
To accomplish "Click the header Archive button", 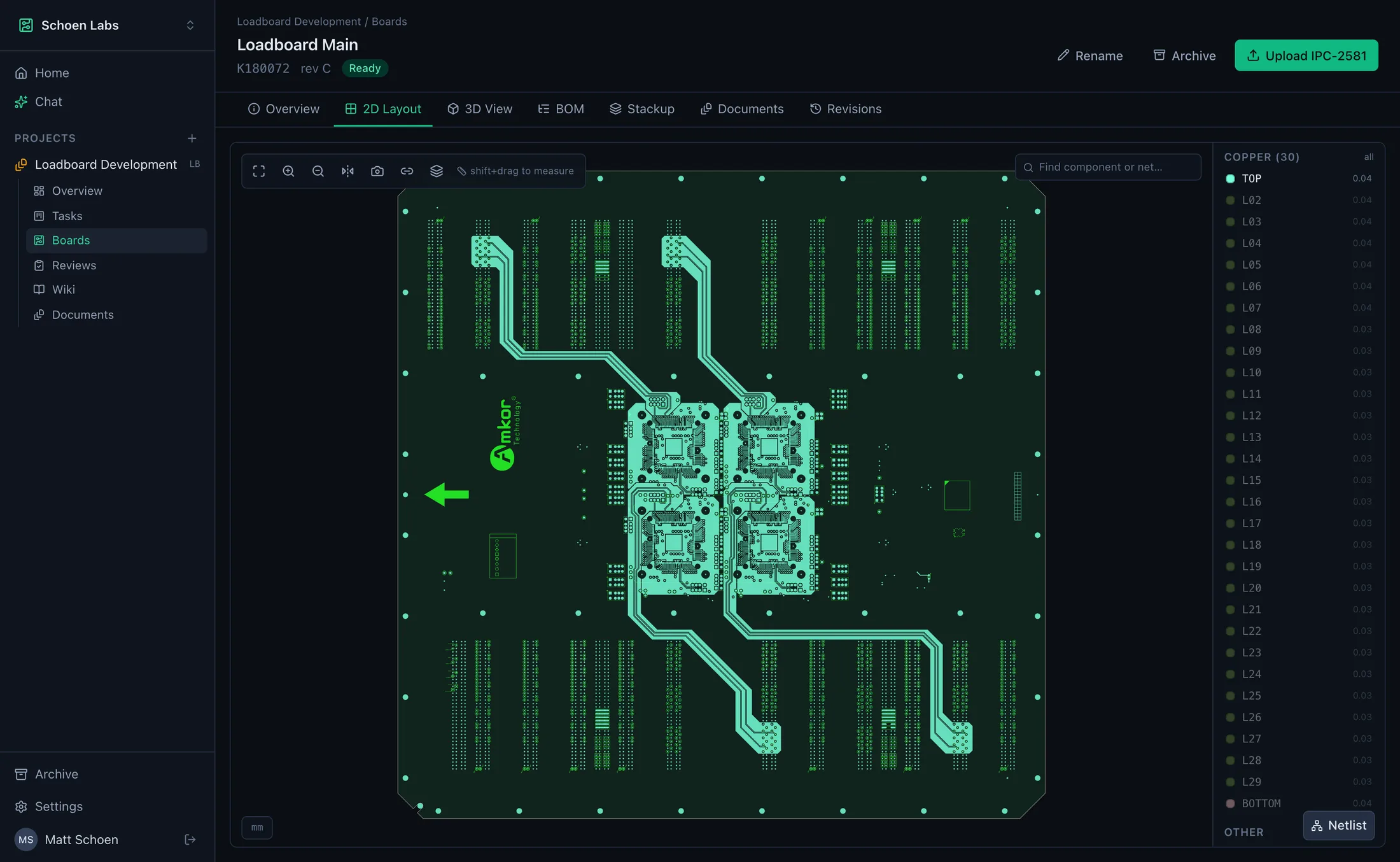I will (x=1184, y=55).
